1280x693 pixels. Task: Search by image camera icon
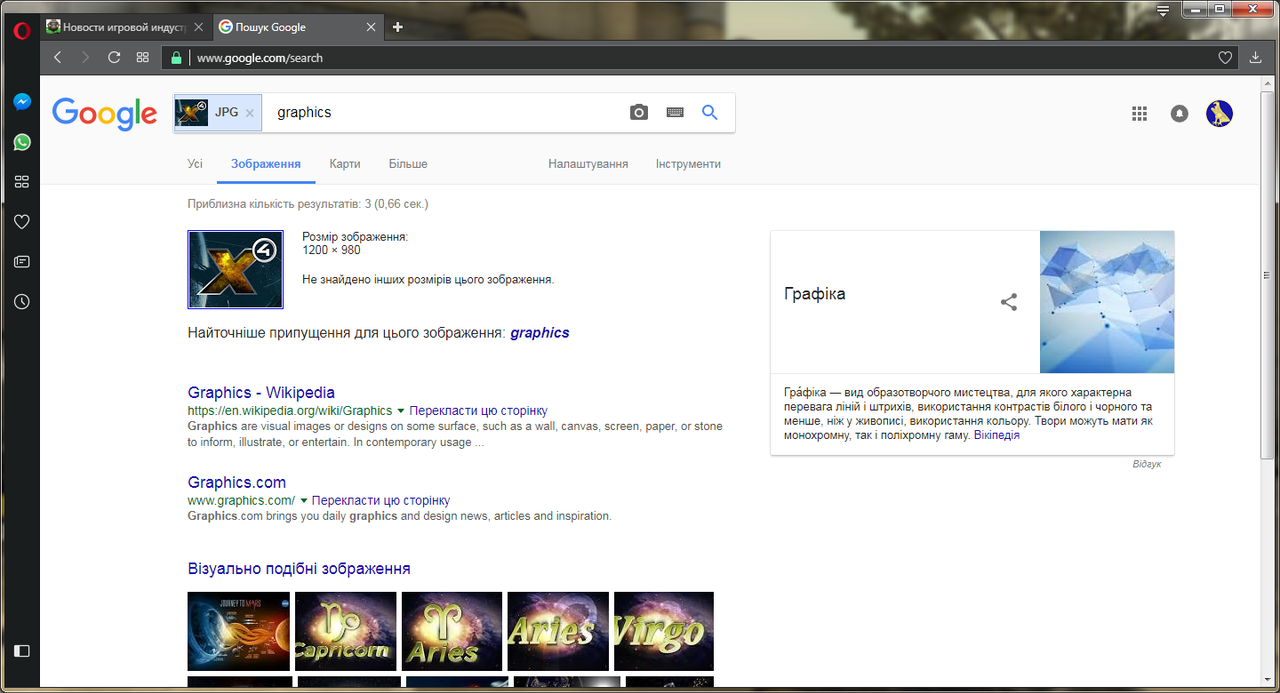pyautogui.click(x=639, y=113)
